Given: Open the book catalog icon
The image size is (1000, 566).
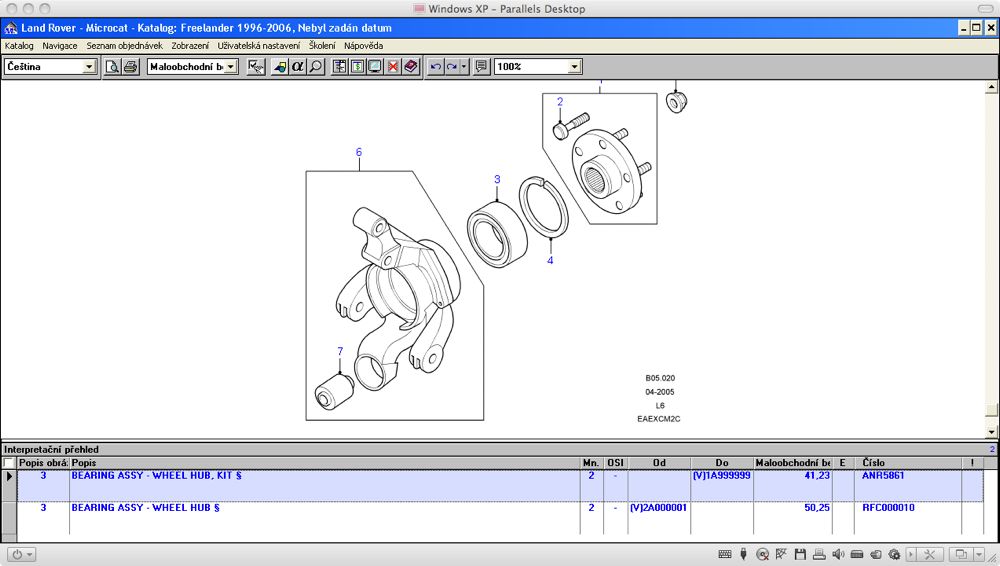Looking at the screenshot, I should pyautogui.click(x=411, y=67).
